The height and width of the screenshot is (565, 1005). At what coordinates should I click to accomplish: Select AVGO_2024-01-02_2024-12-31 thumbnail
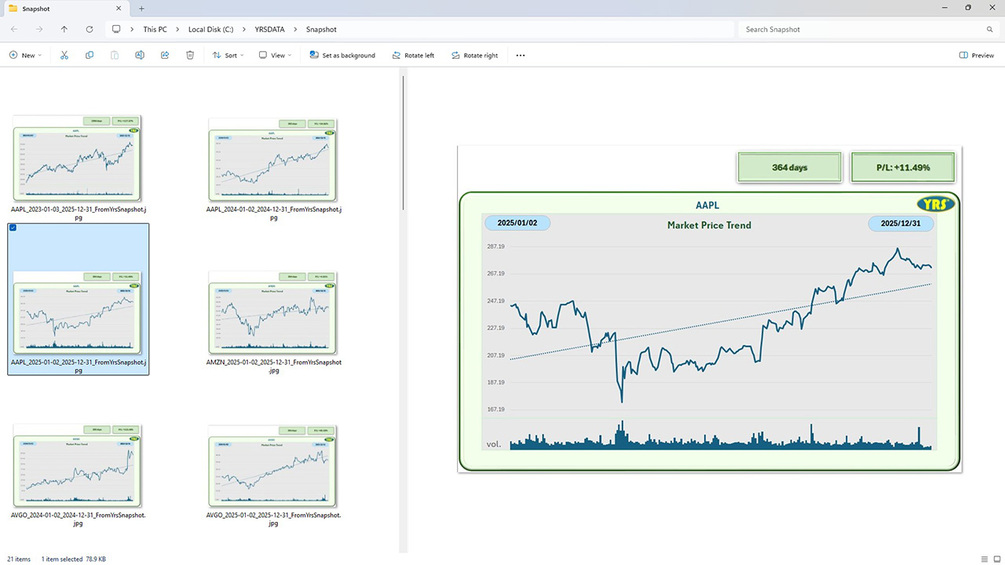tap(77, 466)
